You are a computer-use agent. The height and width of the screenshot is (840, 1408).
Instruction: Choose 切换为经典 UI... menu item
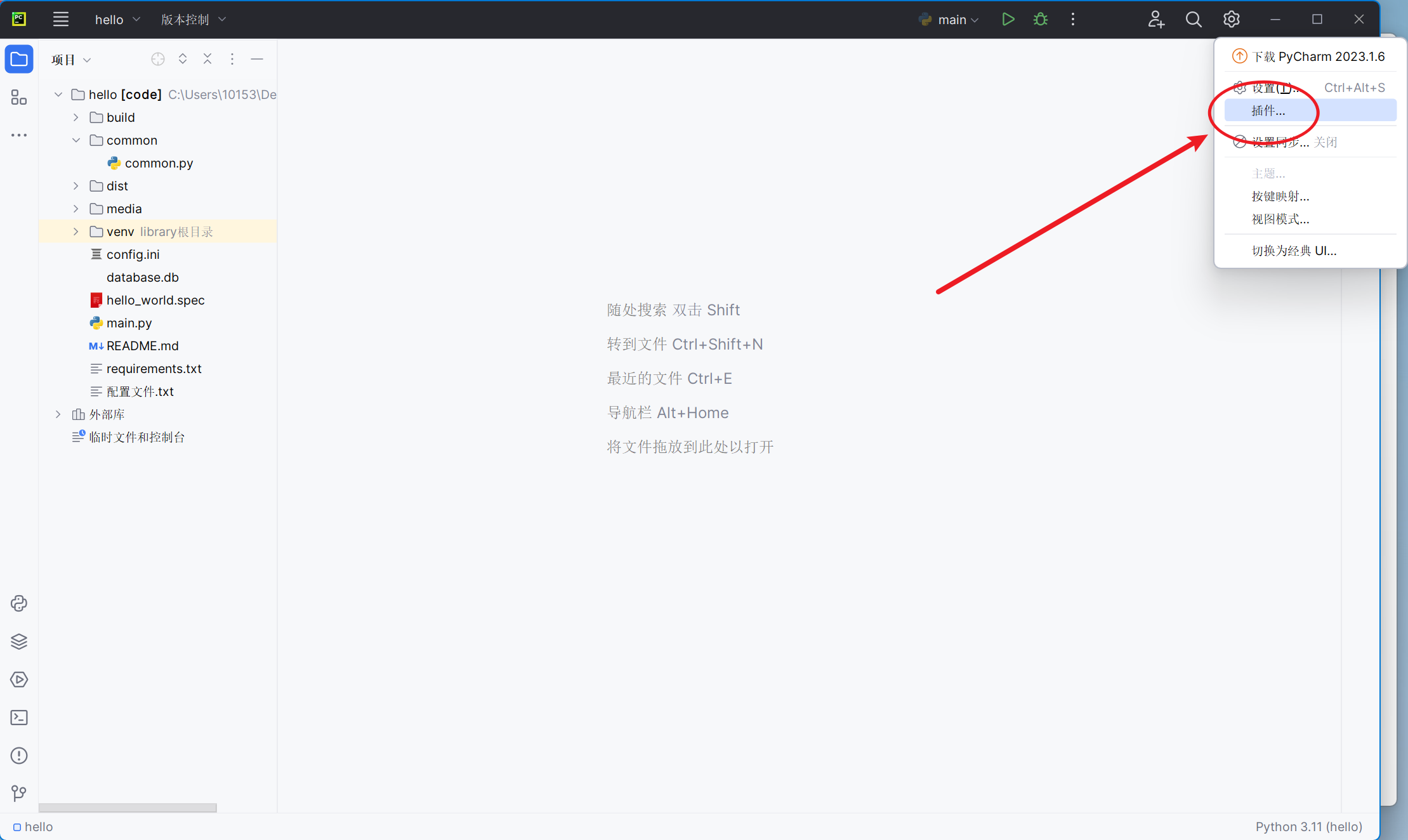pos(1294,251)
